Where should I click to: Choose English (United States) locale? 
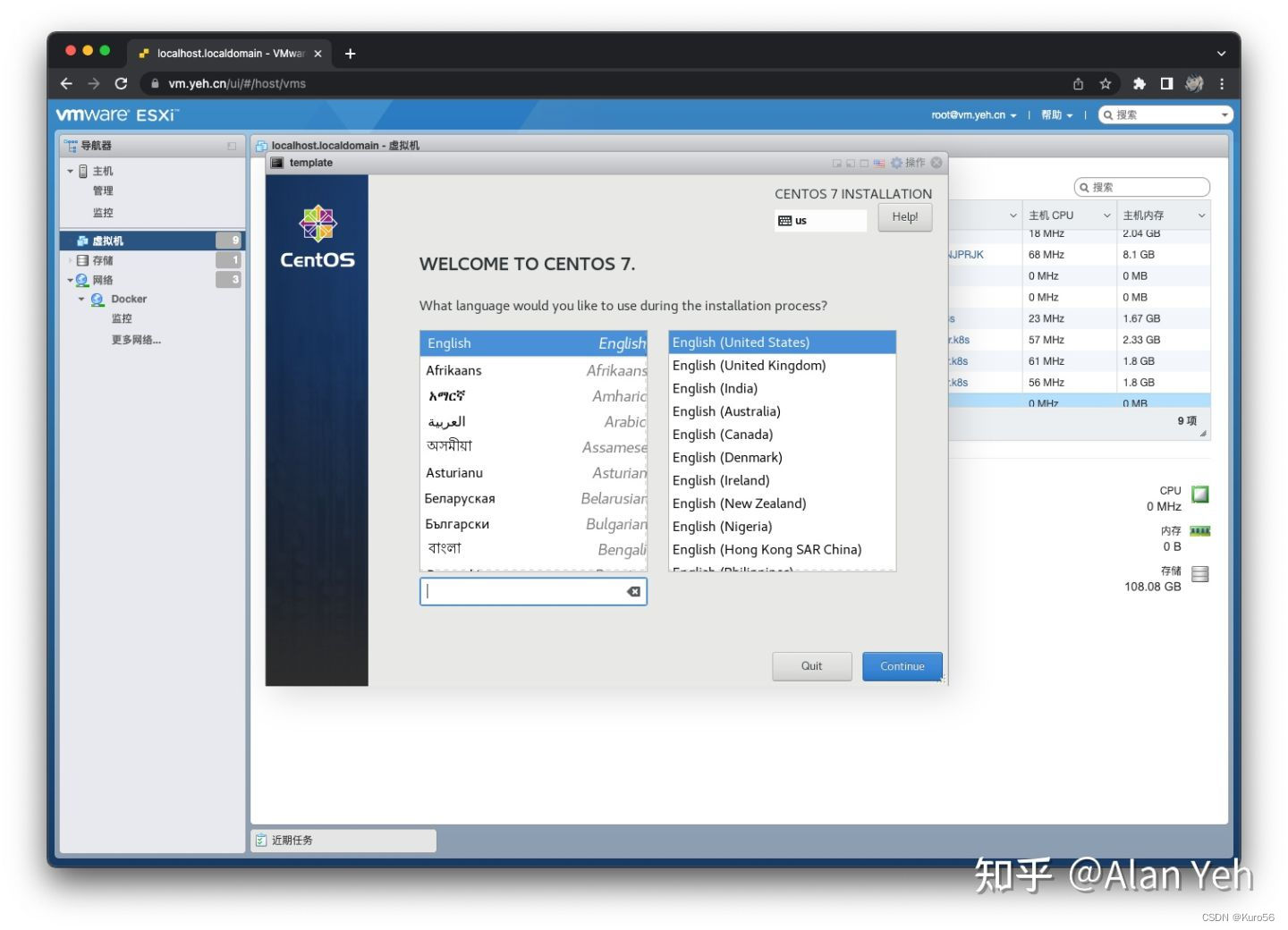tap(783, 342)
